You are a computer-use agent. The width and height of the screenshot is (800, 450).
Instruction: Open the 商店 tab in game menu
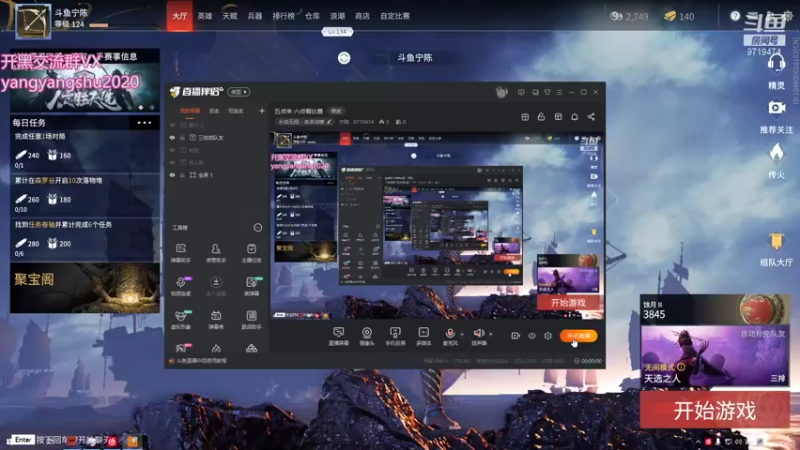(x=362, y=16)
